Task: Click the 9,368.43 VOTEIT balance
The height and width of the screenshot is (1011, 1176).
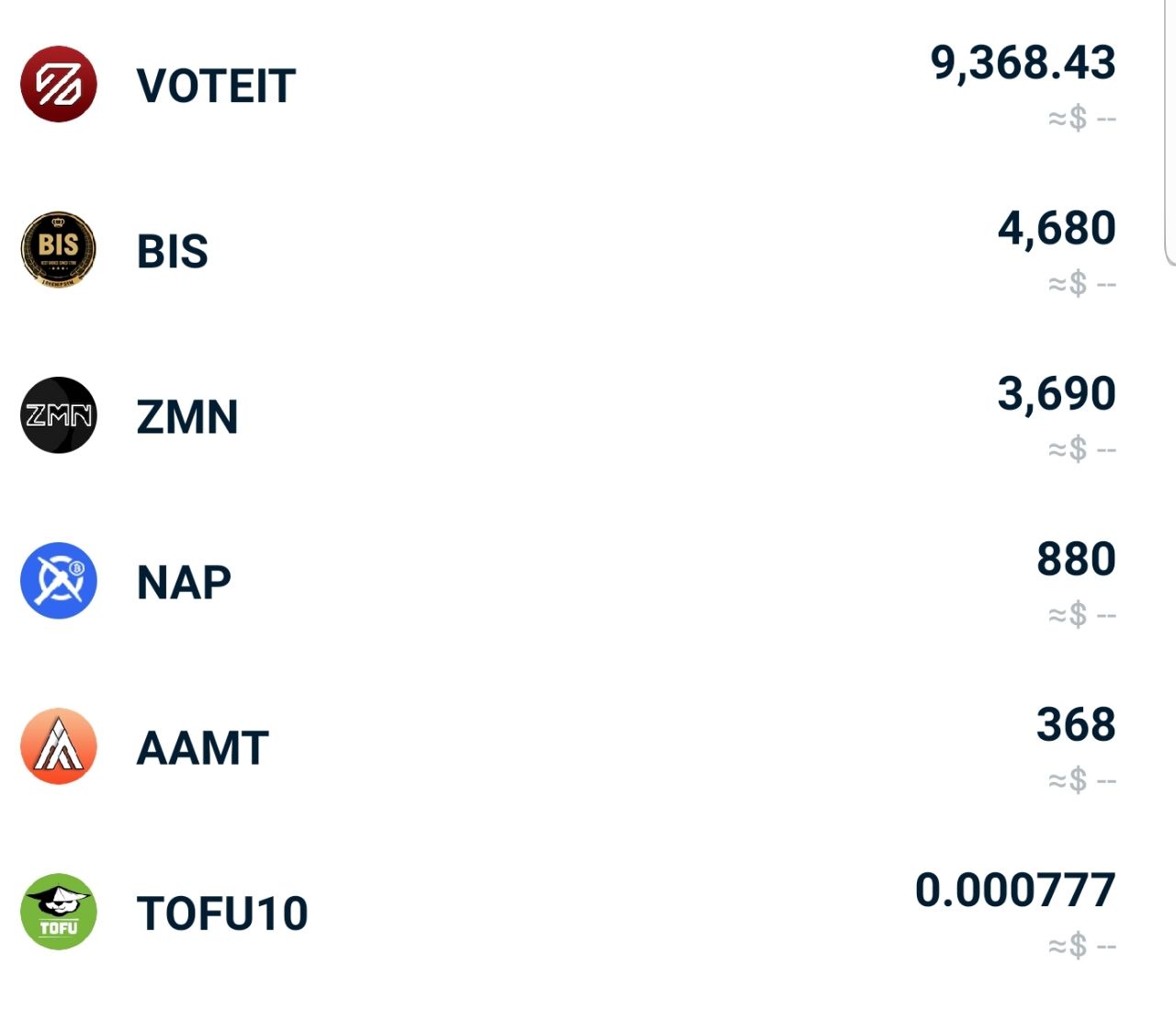Action: click(x=1023, y=62)
